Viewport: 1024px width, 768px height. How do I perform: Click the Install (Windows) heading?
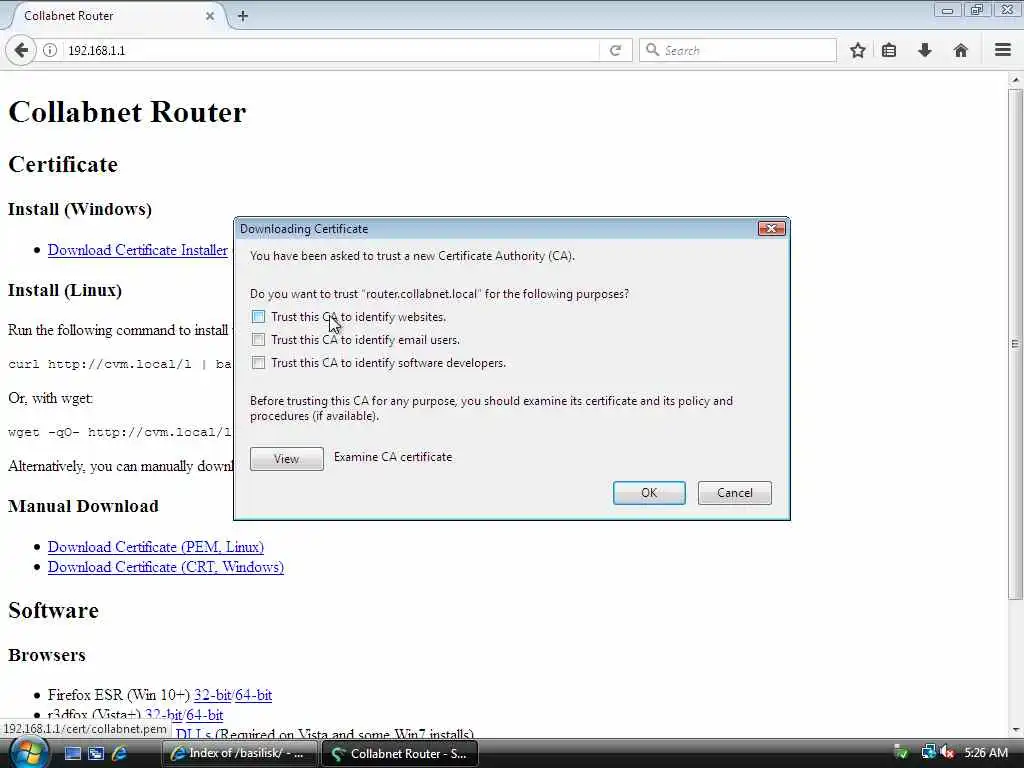80,209
